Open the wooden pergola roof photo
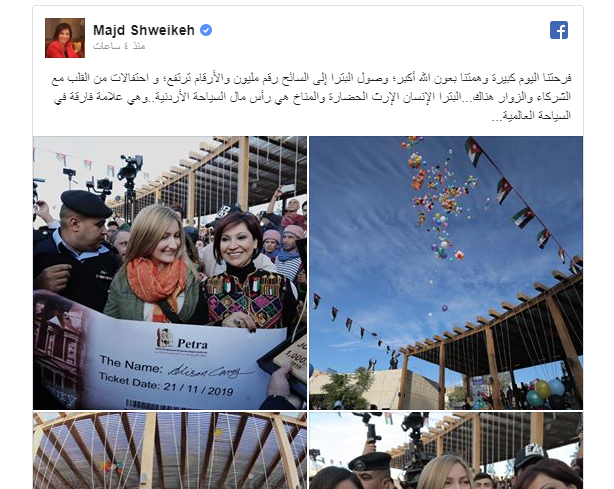 [x=170, y=450]
